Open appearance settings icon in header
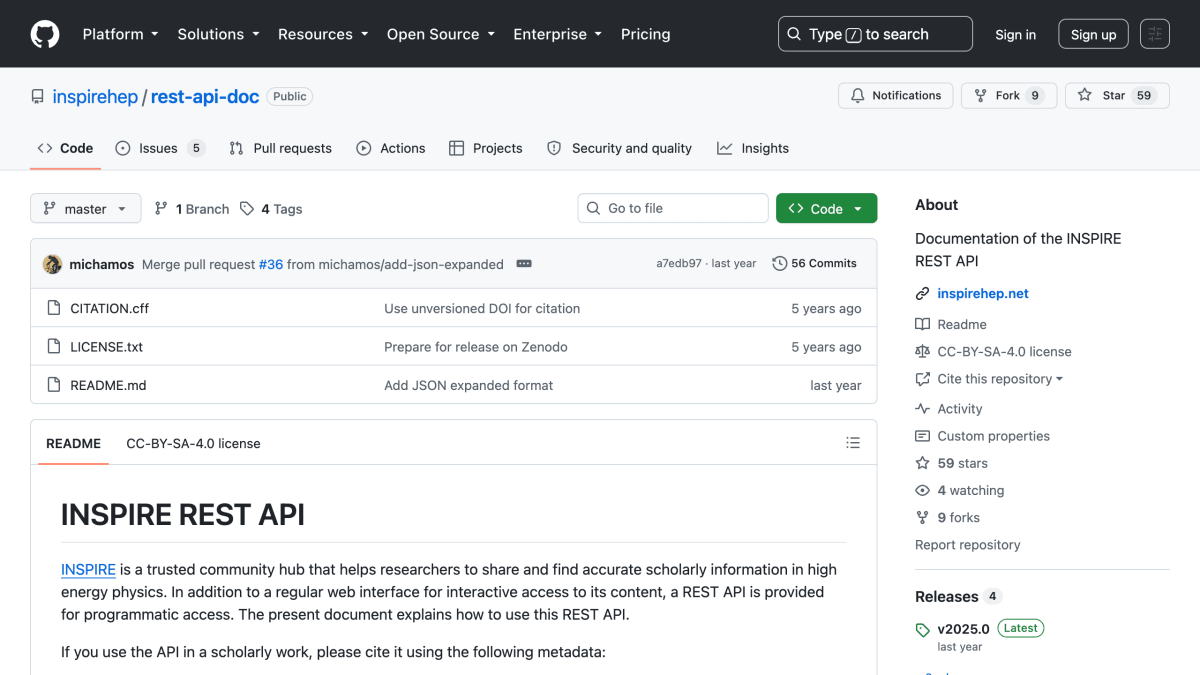Viewport: 1200px width, 675px height. [1155, 34]
